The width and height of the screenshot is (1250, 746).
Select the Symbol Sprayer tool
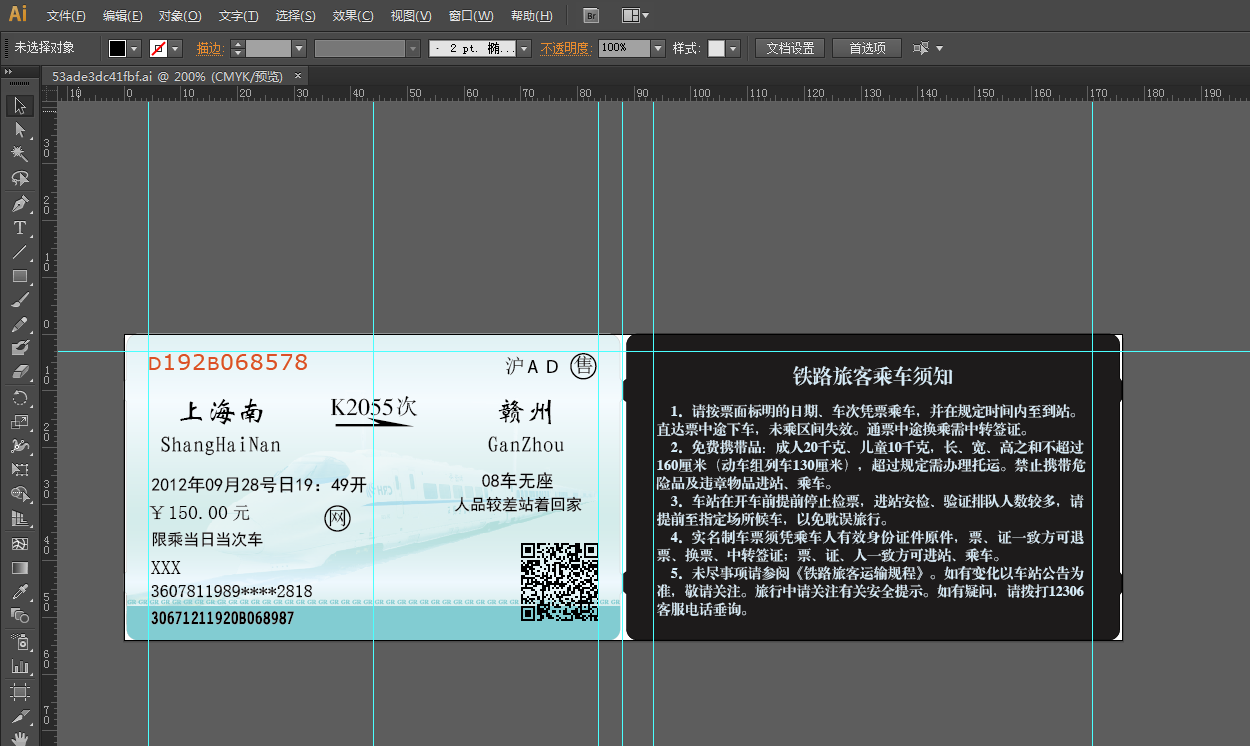coord(19,641)
